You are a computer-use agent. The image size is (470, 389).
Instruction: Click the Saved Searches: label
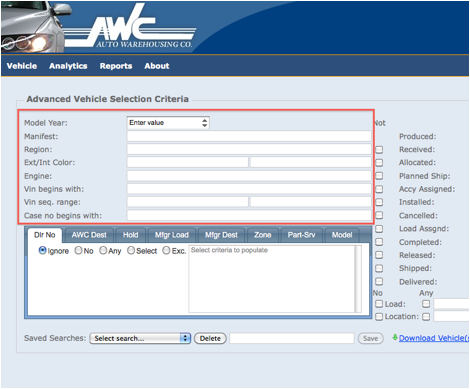pyautogui.click(x=55, y=338)
